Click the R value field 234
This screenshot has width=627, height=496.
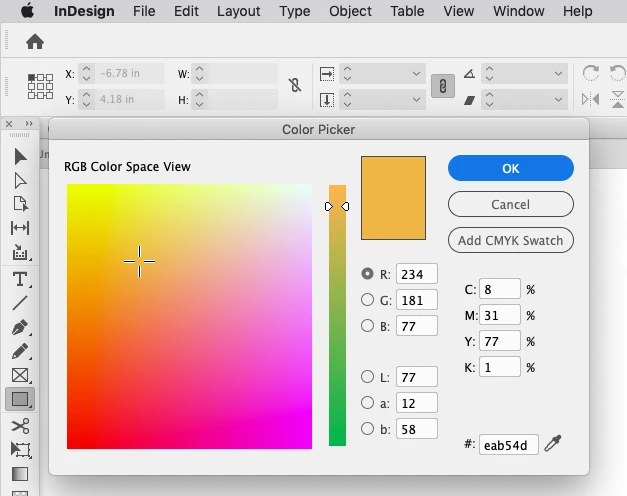click(x=417, y=274)
